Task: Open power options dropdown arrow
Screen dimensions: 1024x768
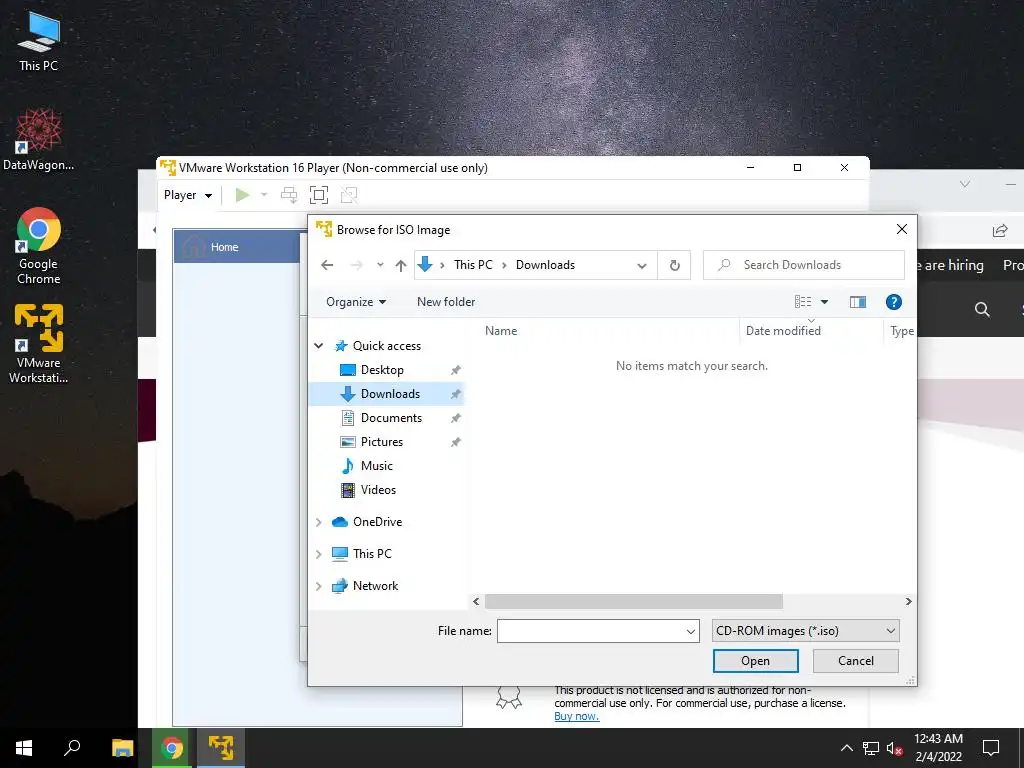Action: tap(264, 195)
